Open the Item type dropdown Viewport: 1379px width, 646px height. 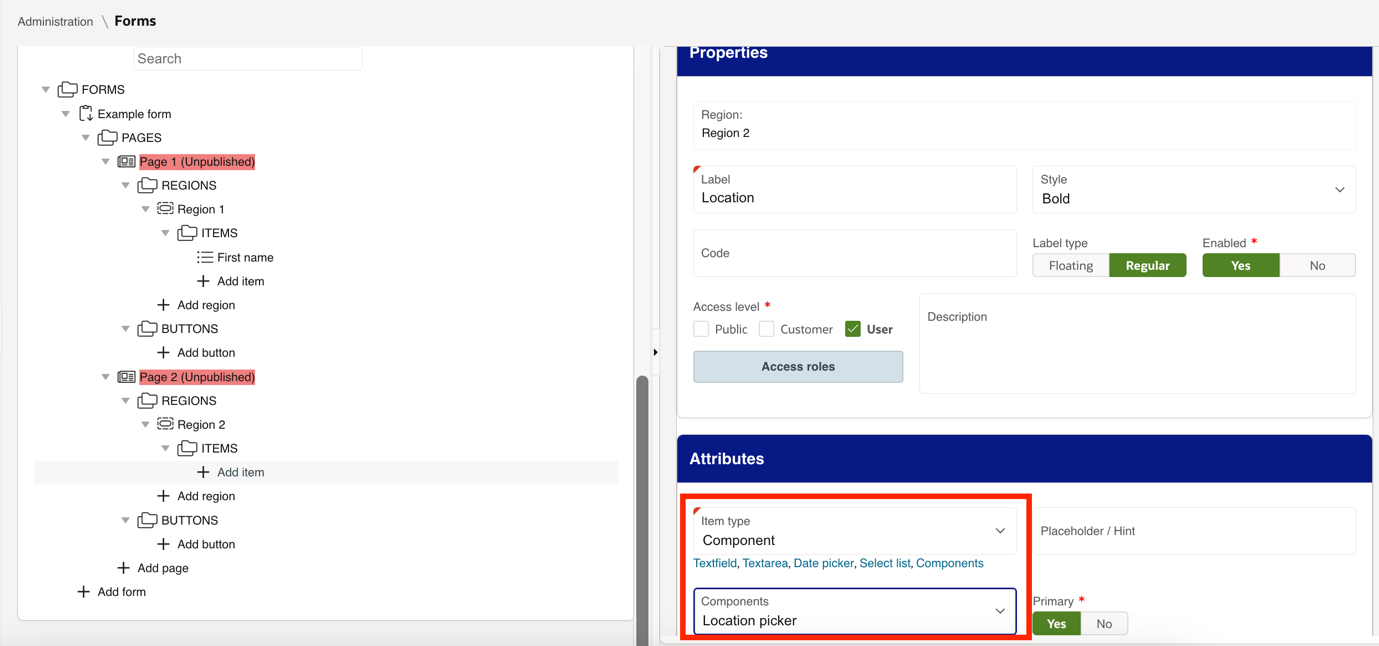tap(999, 531)
